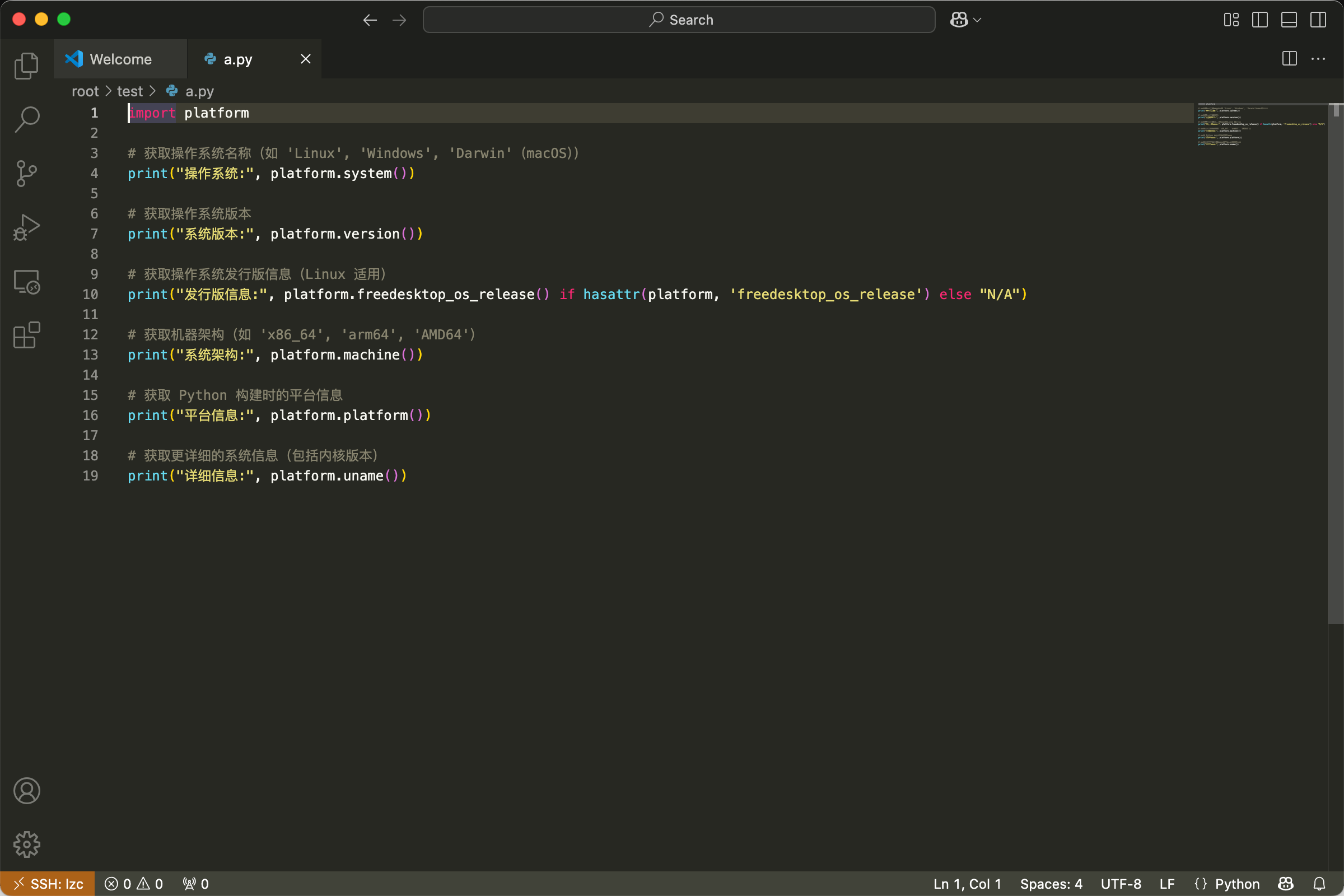Viewport: 1344px width, 896px height.
Task: Click the Spaces: 4 indentation setting
Action: click(1051, 884)
